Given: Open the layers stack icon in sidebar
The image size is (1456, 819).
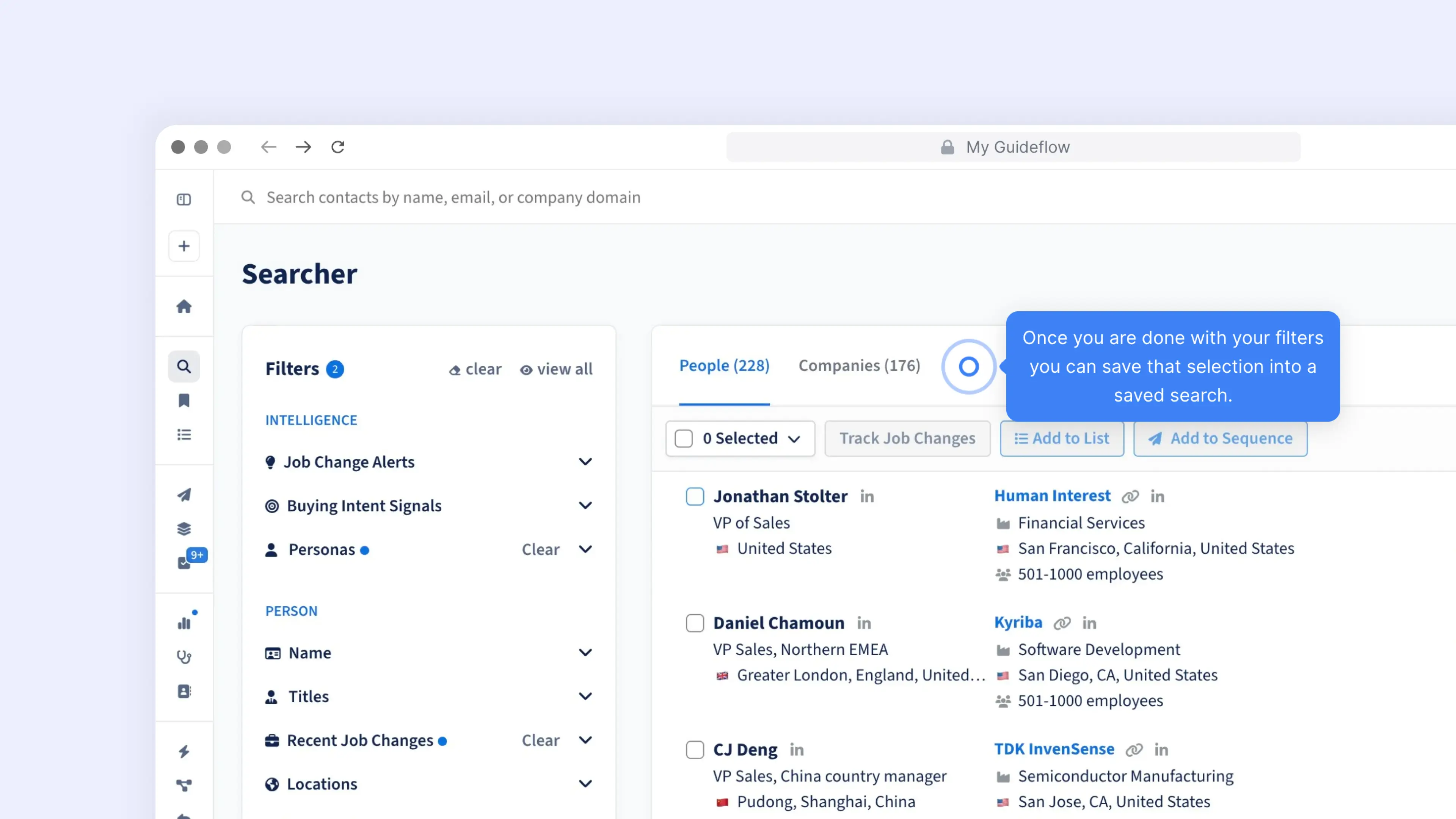Looking at the screenshot, I should click(184, 529).
